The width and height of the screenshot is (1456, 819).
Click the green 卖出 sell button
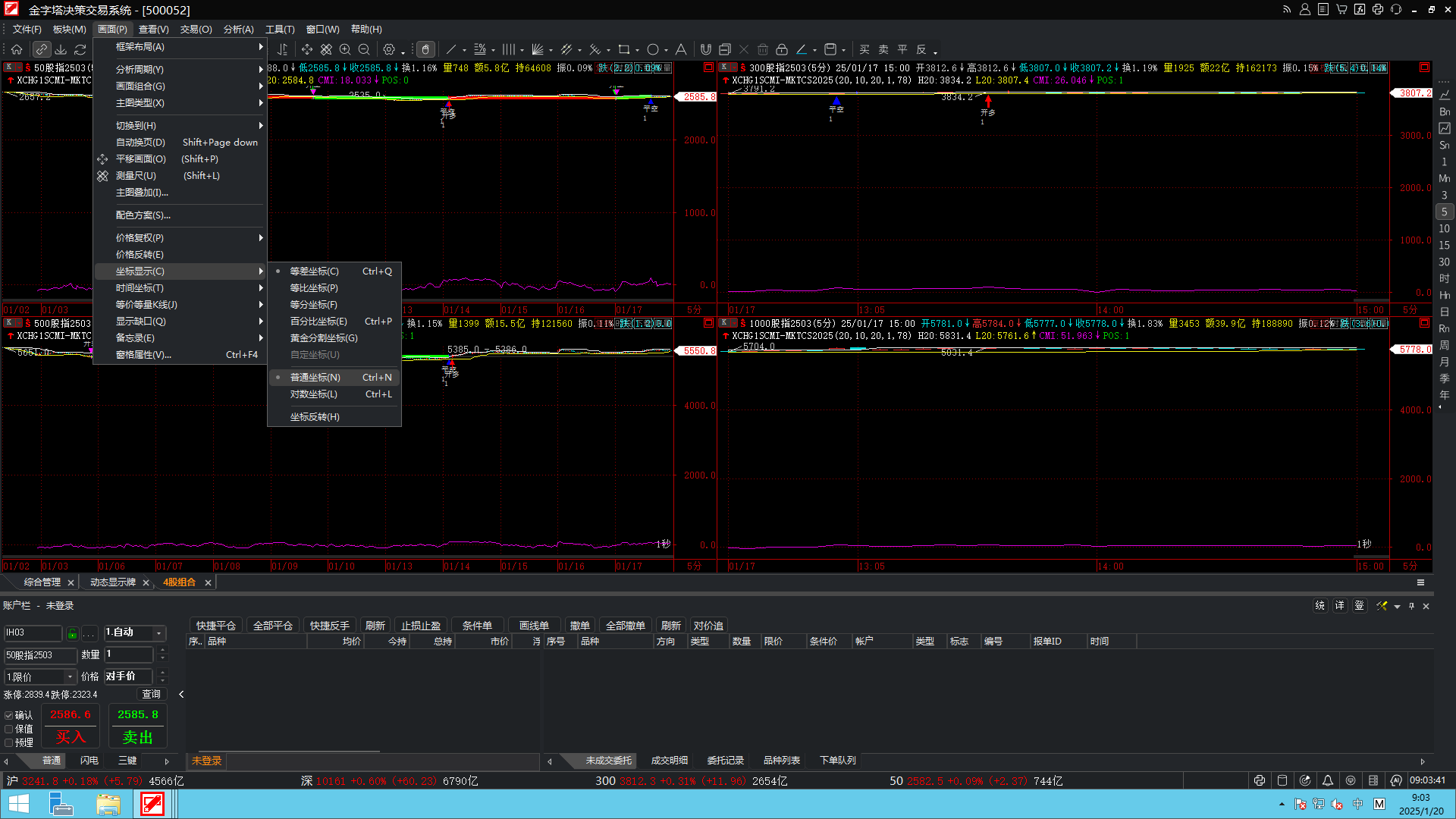coord(138,726)
